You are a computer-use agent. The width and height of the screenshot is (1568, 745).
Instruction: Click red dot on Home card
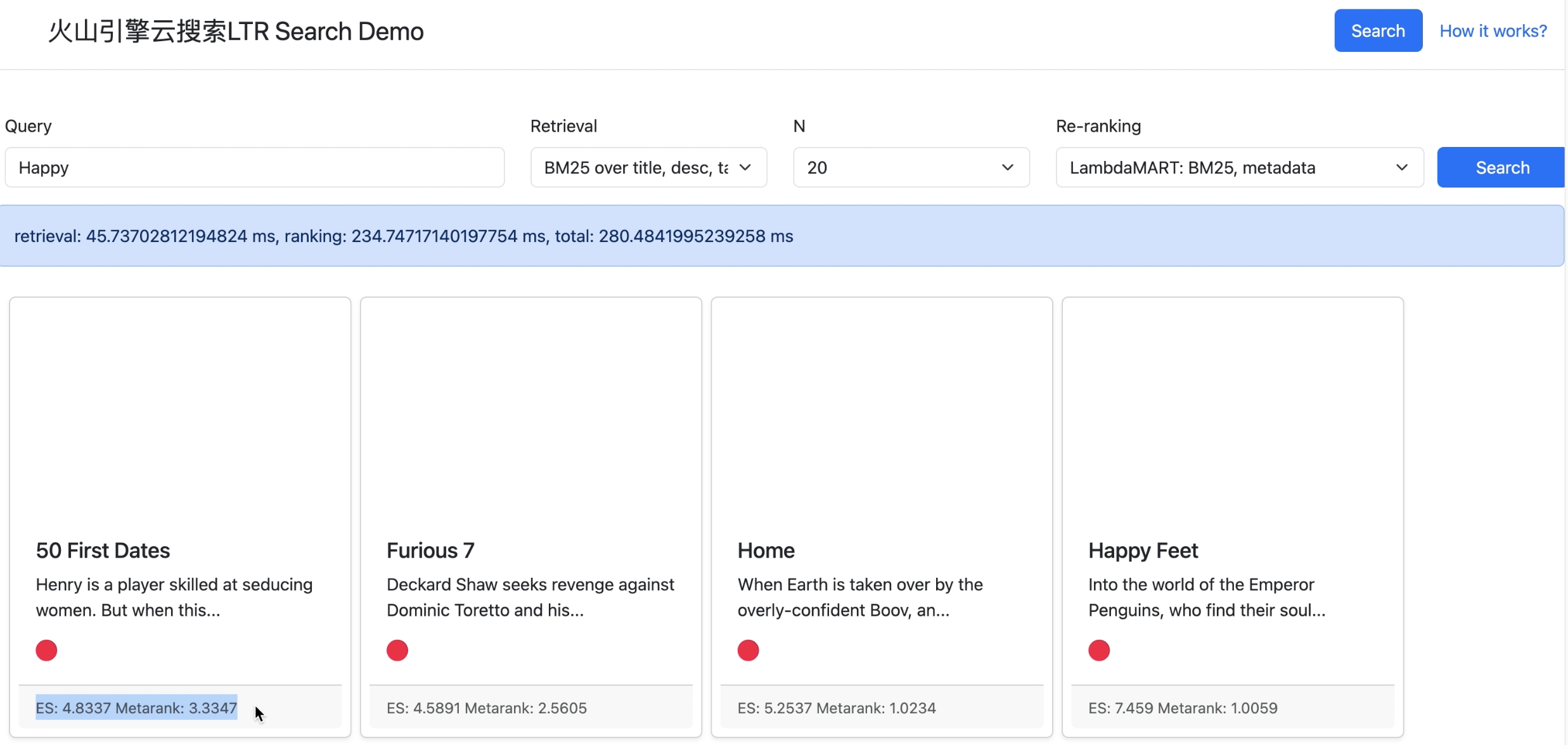pos(748,650)
